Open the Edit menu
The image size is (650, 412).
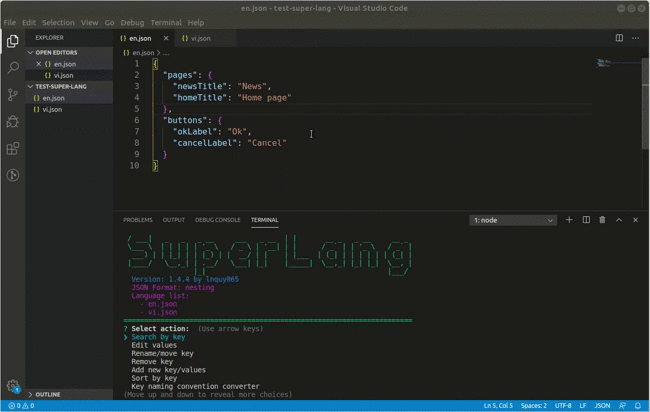pos(29,22)
